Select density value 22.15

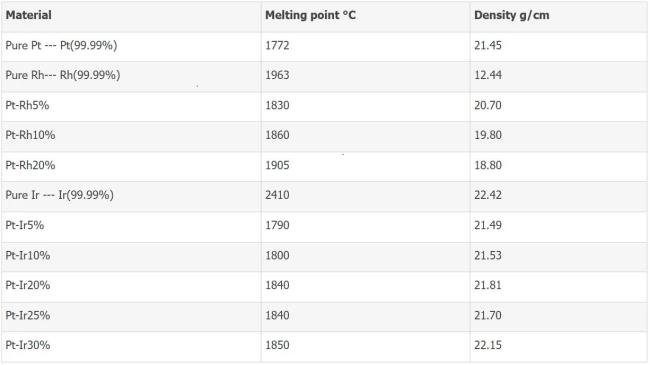click(x=488, y=345)
